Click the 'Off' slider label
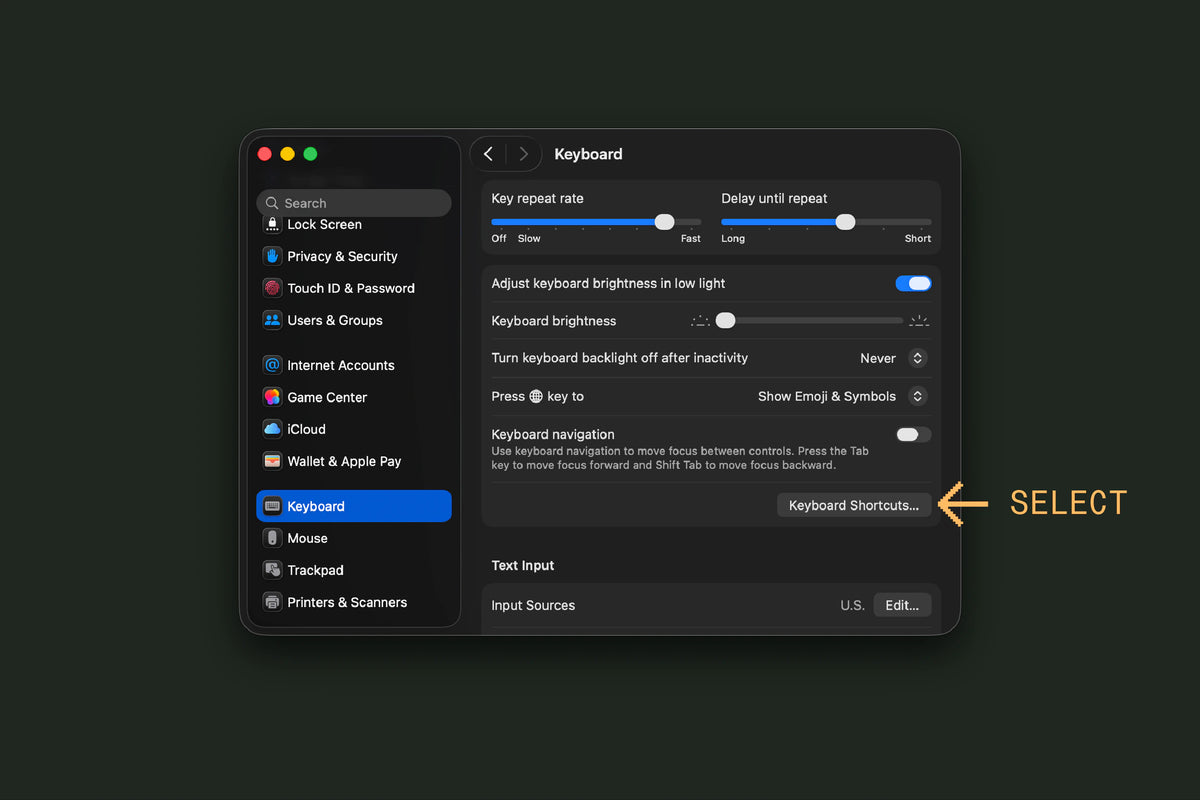This screenshot has height=800, width=1200. [499, 239]
